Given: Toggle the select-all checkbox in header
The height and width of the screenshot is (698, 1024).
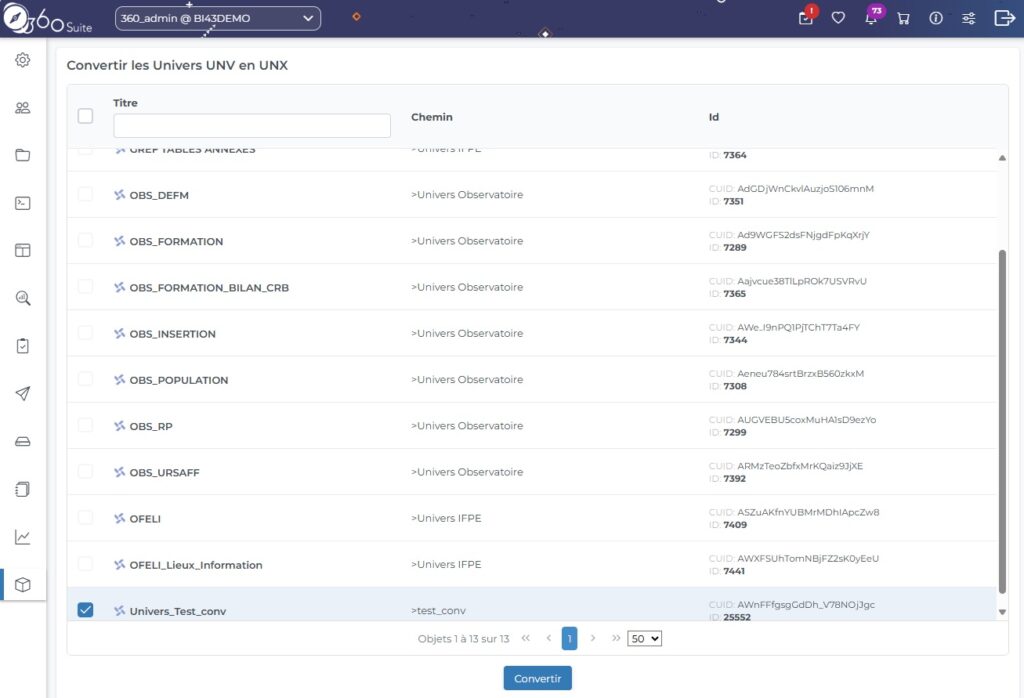Looking at the screenshot, I should click(x=85, y=116).
